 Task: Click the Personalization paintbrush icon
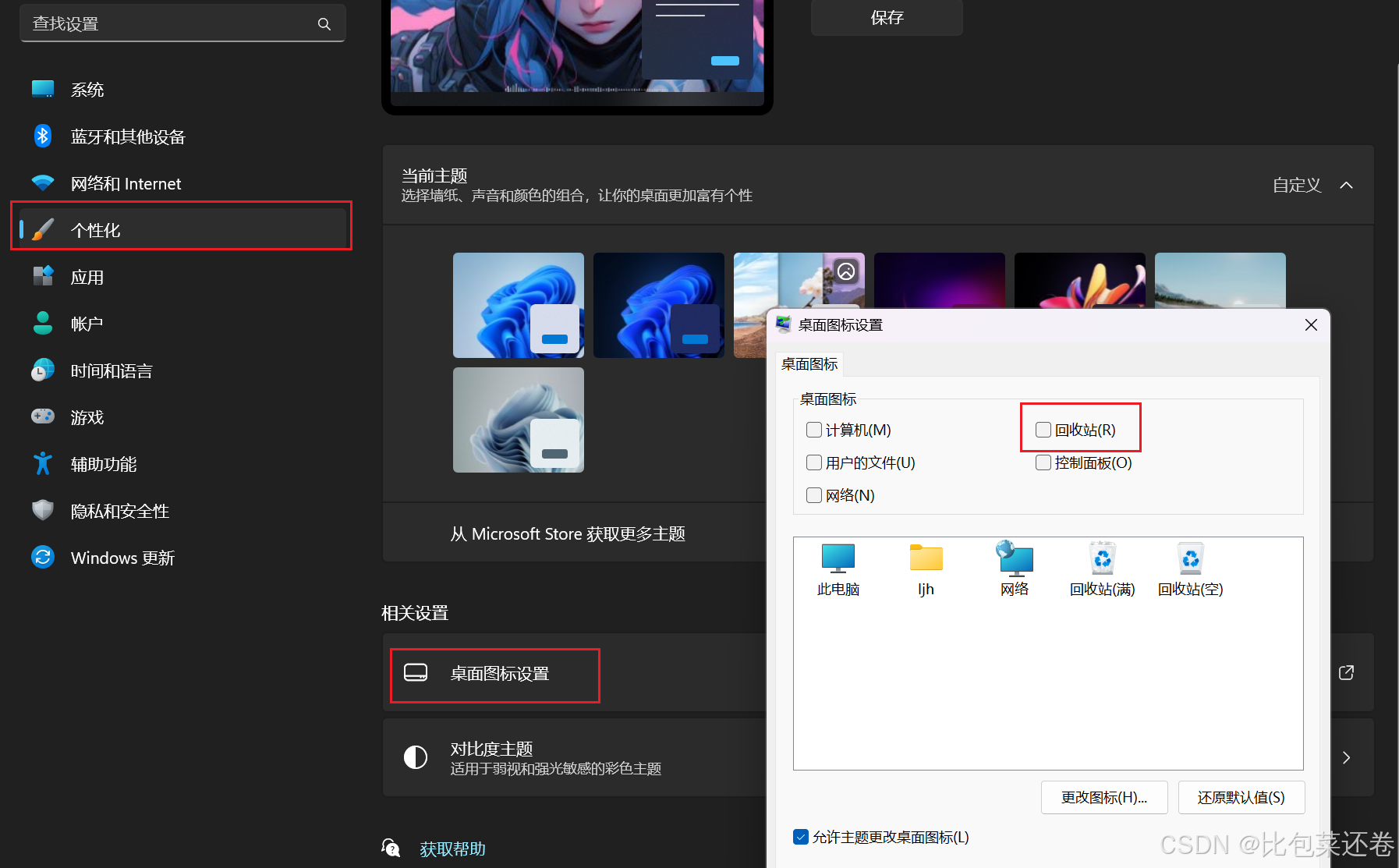[43, 229]
